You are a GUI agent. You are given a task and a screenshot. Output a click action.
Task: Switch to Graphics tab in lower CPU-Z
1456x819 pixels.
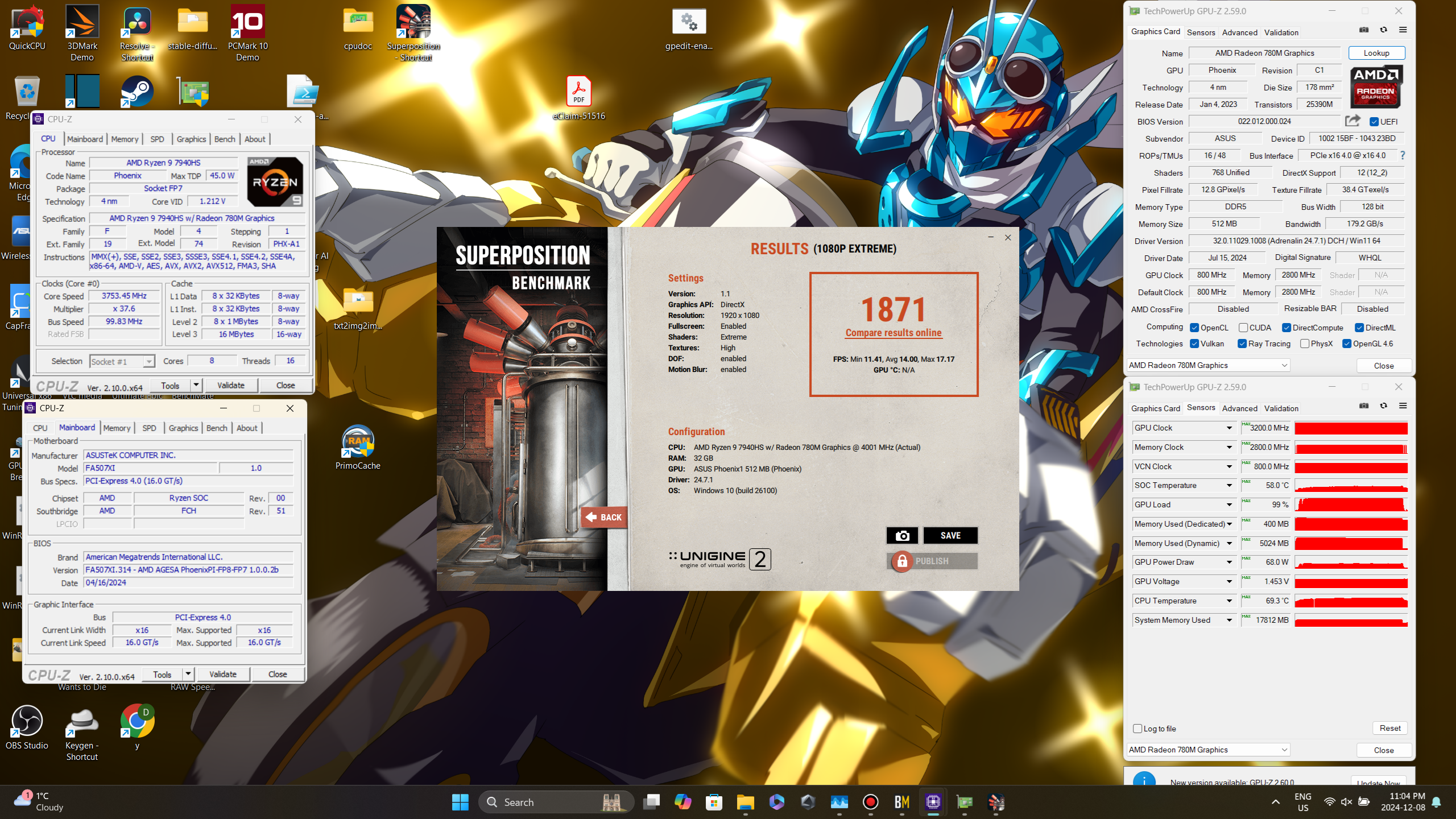(183, 428)
